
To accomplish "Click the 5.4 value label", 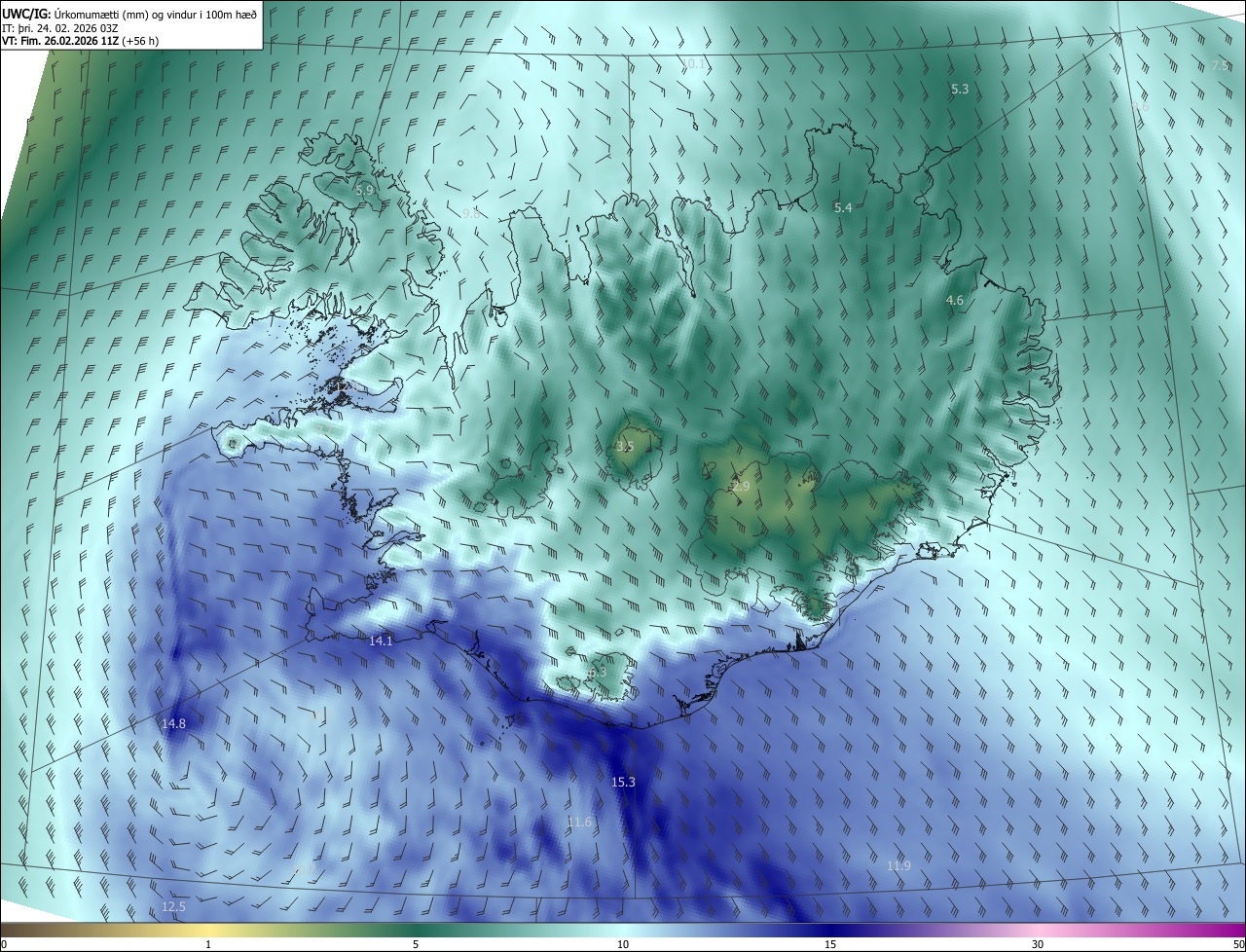I will click(843, 208).
